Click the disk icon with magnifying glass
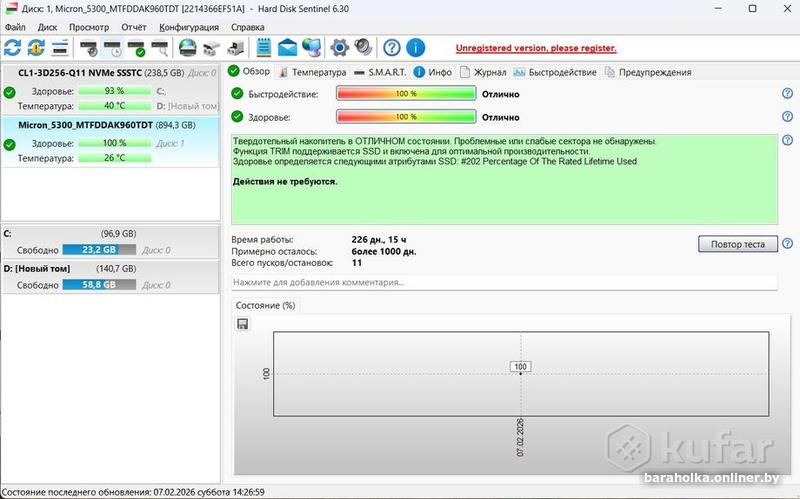Viewport: 800px width, 499px height. click(160, 48)
